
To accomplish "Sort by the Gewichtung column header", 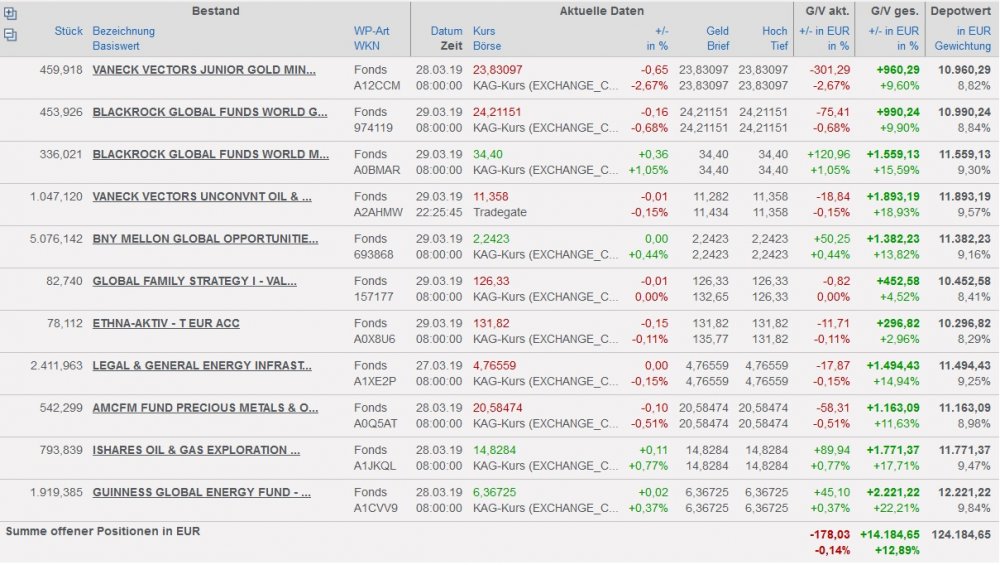I will [962, 46].
